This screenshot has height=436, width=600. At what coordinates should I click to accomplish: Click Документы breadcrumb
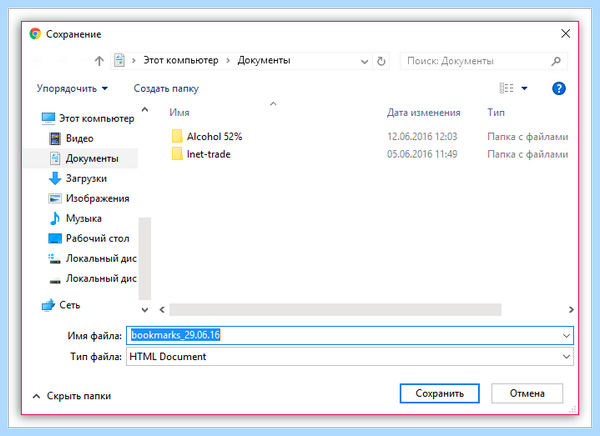click(264, 60)
